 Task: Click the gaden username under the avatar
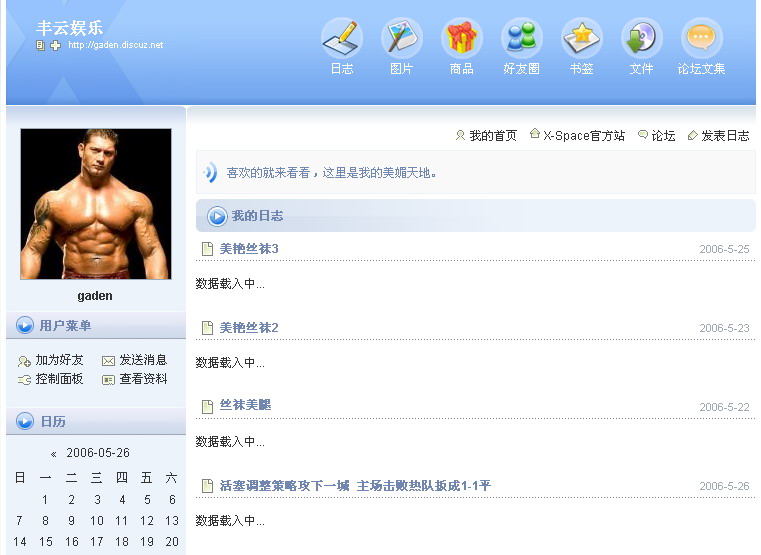click(x=95, y=296)
